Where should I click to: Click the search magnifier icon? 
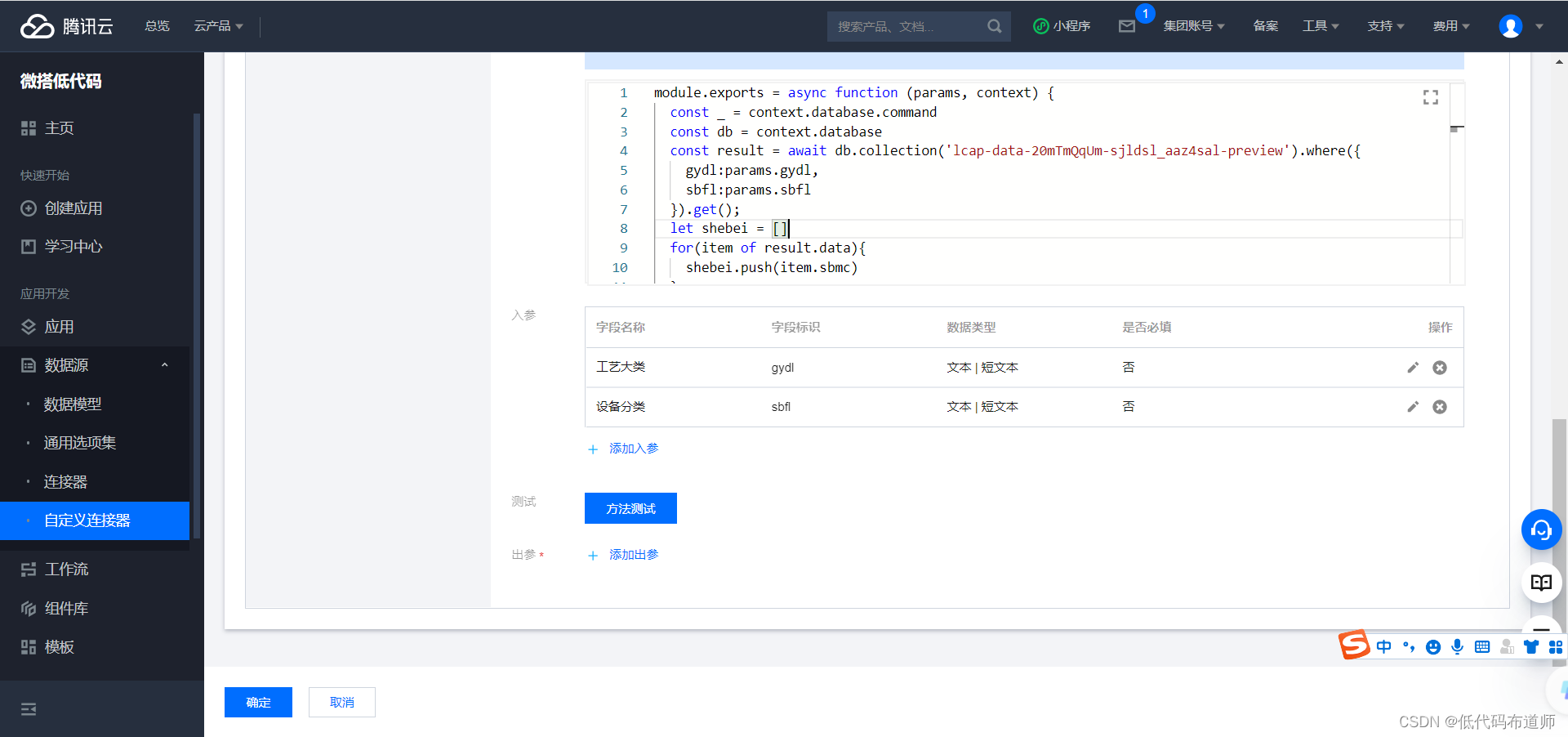994,26
